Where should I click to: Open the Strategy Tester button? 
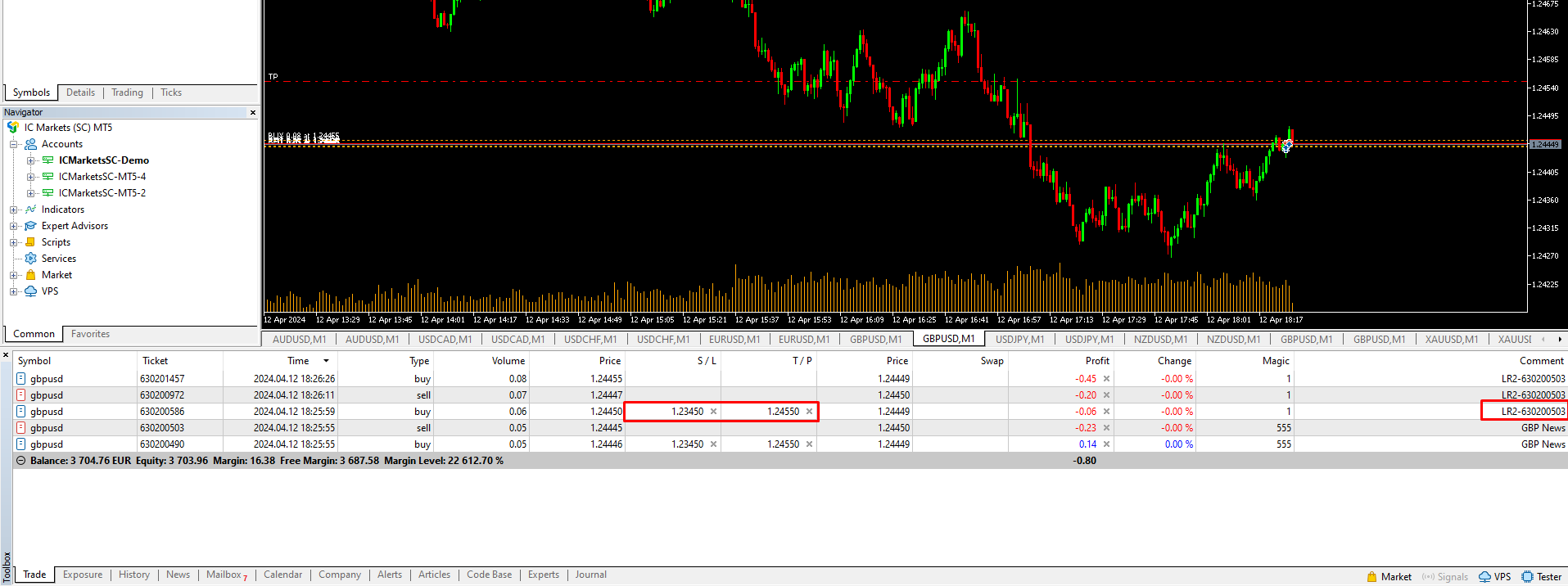pyautogui.click(x=1541, y=577)
